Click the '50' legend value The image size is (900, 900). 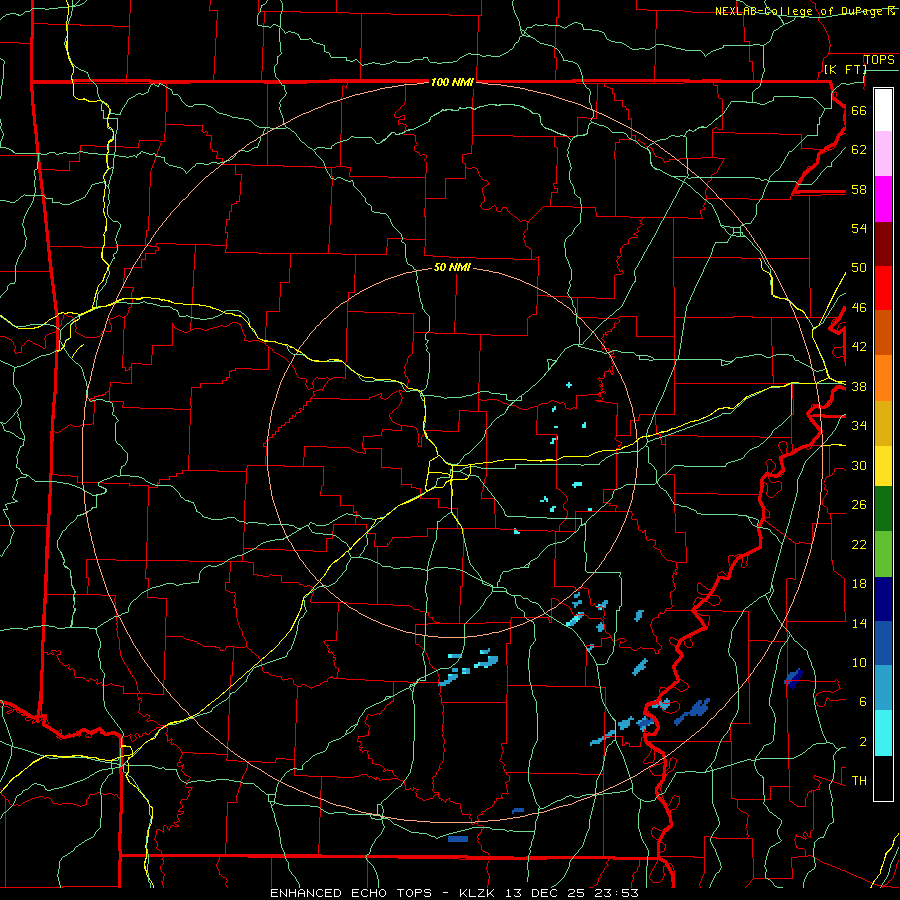click(x=859, y=268)
